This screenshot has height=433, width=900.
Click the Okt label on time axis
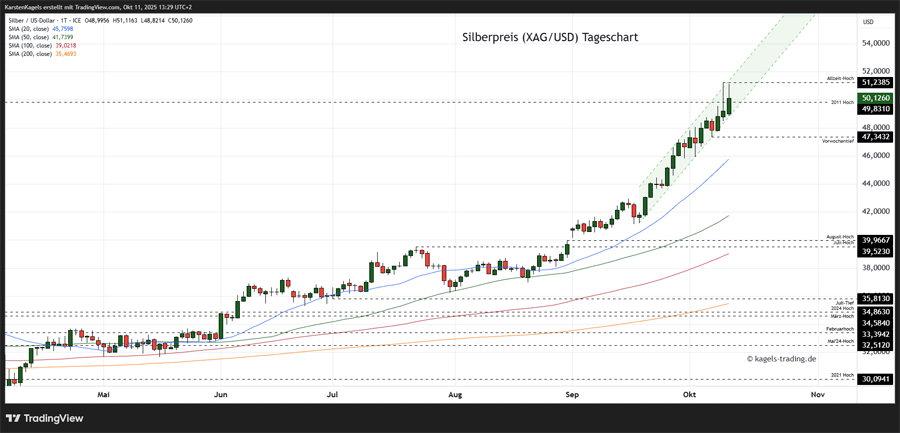tap(688, 395)
